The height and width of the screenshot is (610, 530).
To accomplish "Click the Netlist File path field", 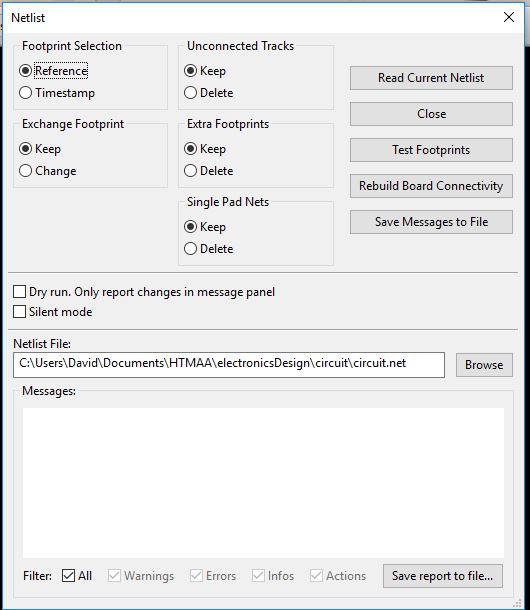I will (x=229, y=365).
